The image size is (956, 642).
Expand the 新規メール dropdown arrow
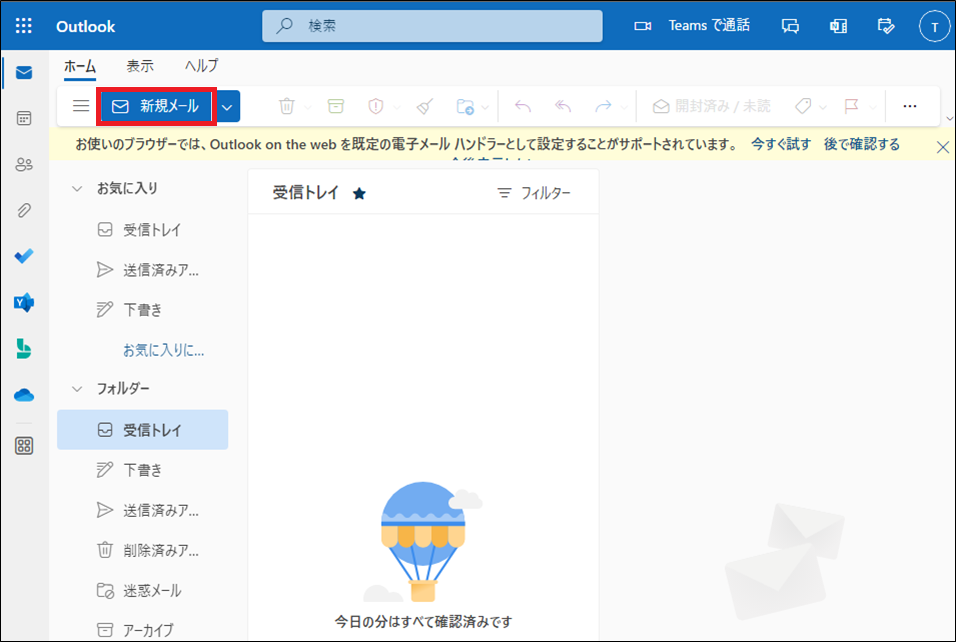[x=227, y=107]
